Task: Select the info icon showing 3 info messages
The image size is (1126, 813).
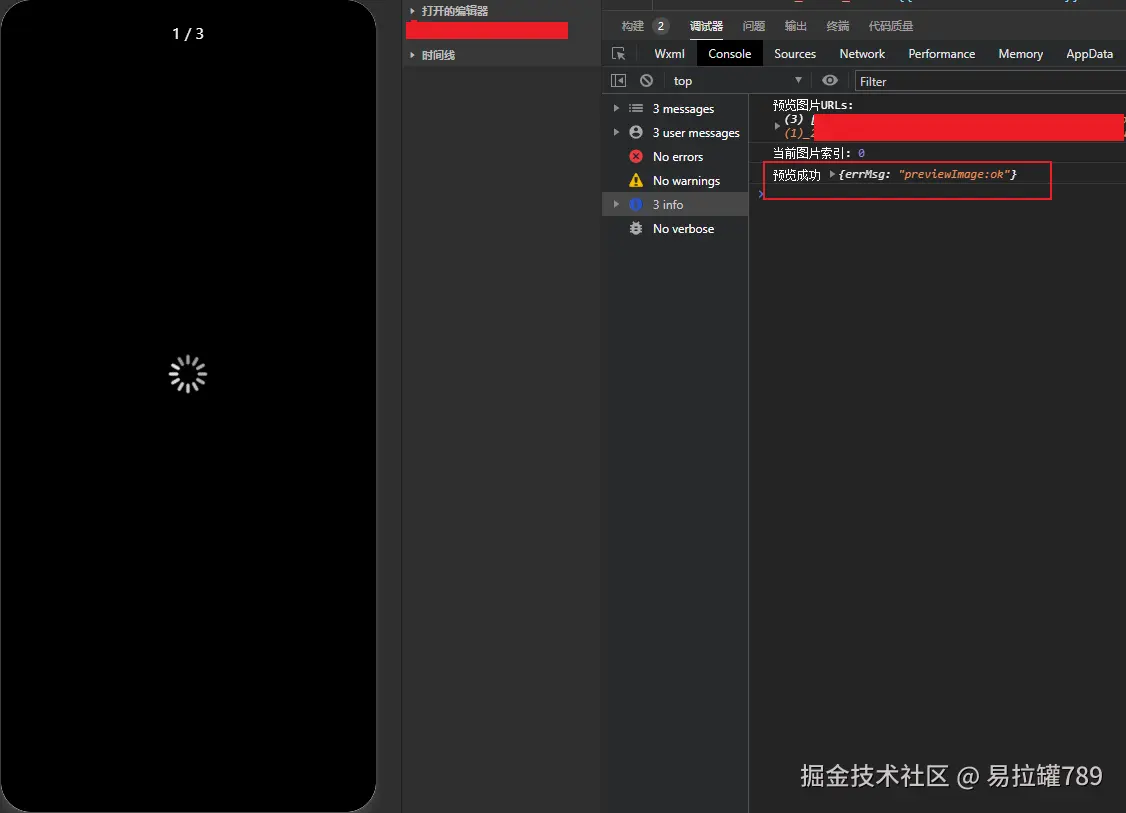Action: click(636, 204)
